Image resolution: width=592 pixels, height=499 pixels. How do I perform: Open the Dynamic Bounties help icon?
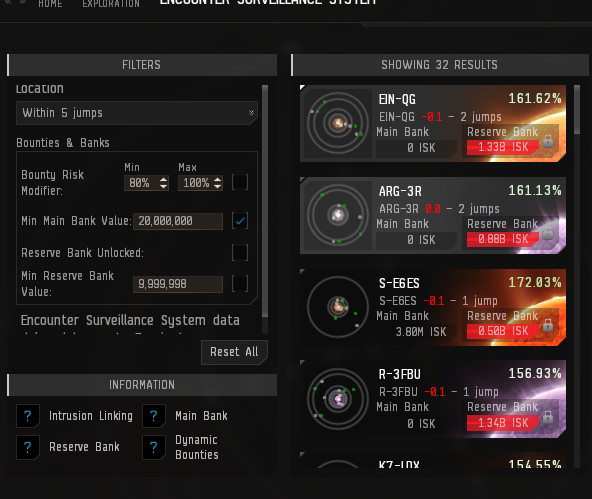pos(154,447)
